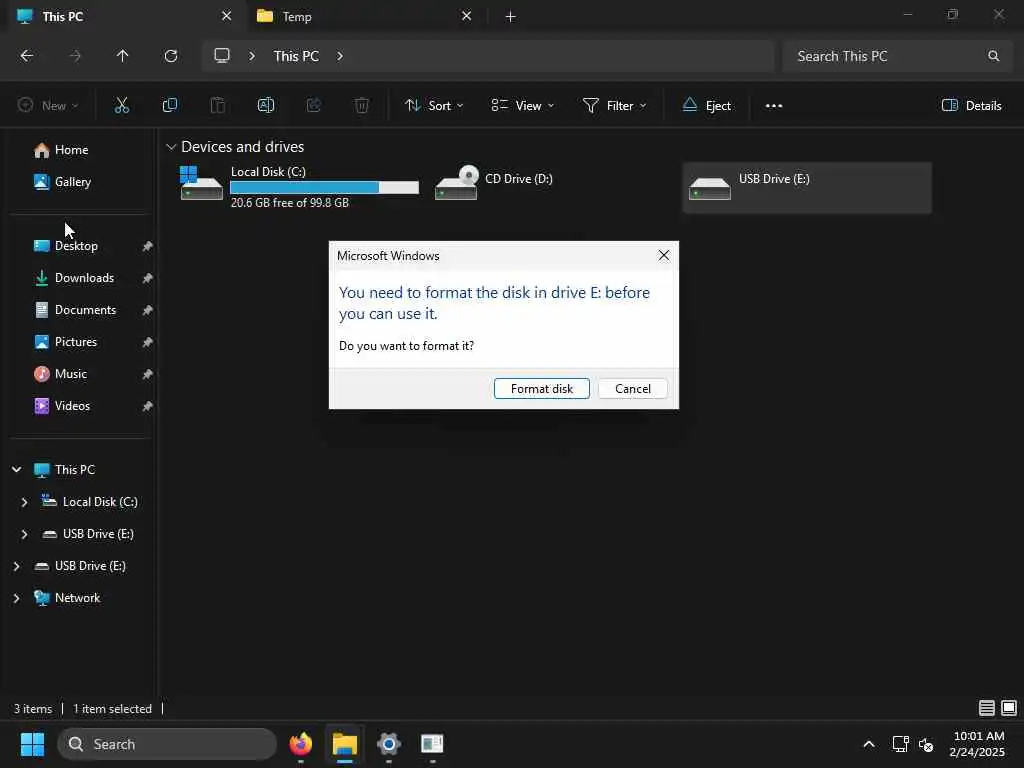The width and height of the screenshot is (1024, 768).
Task: Click the chevron after This PC in address bar
Action: (340, 56)
